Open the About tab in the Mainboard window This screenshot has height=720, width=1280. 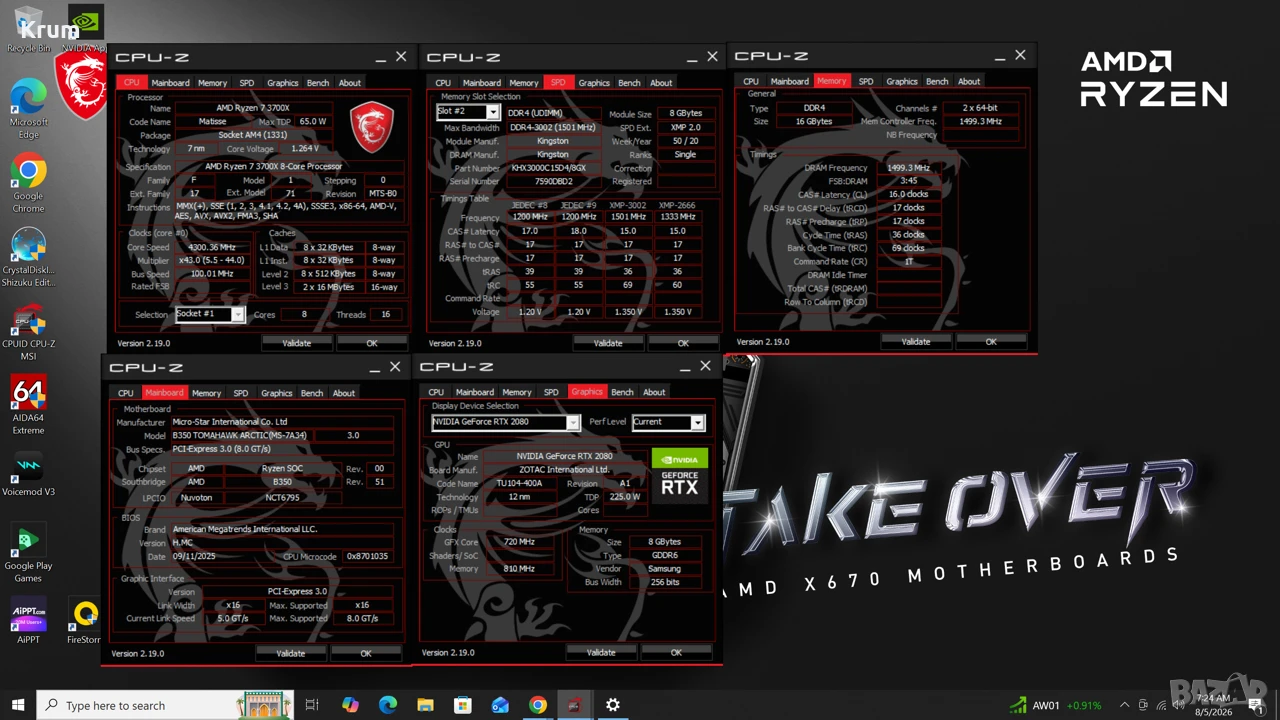344,393
